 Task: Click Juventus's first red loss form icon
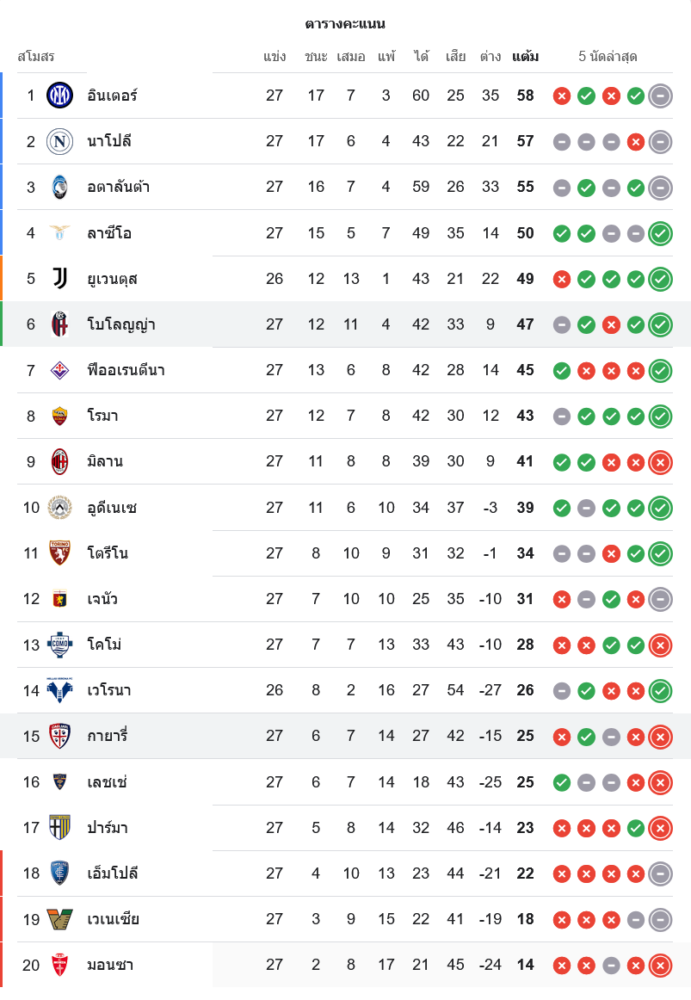click(561, 279)
